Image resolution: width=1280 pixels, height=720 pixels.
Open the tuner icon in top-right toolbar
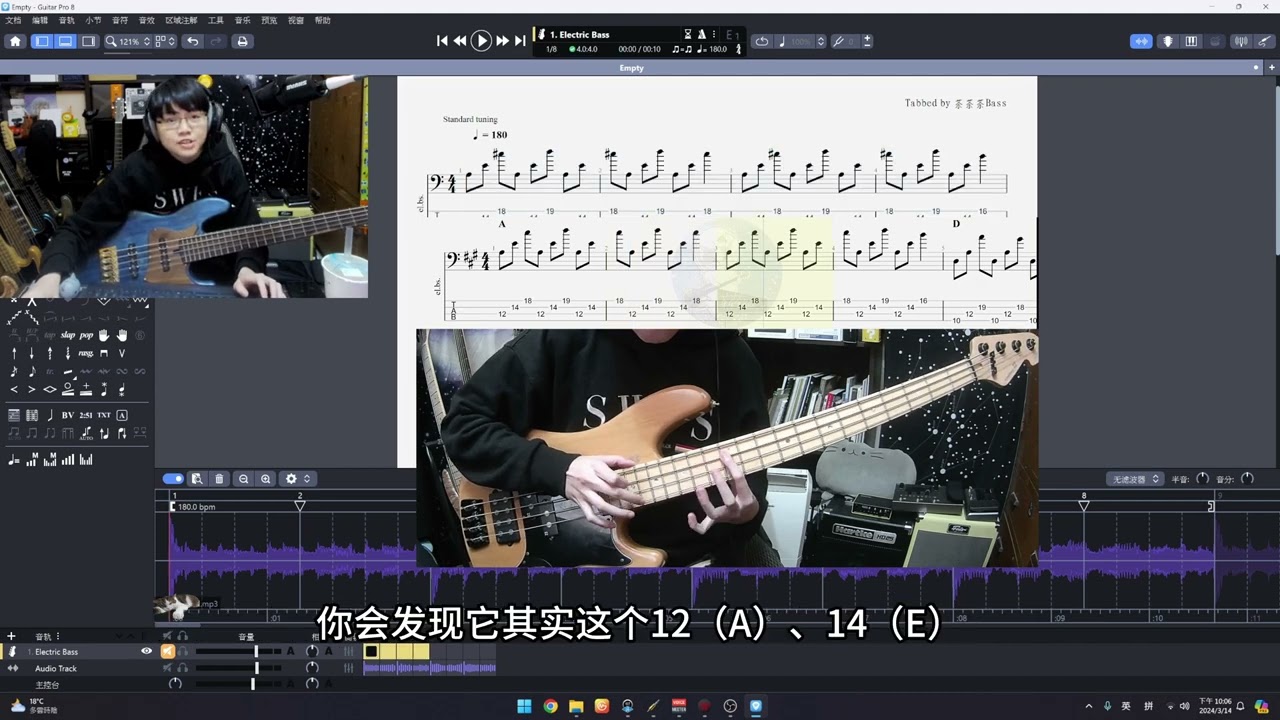pyautogui.click(x=1241, y=41)
